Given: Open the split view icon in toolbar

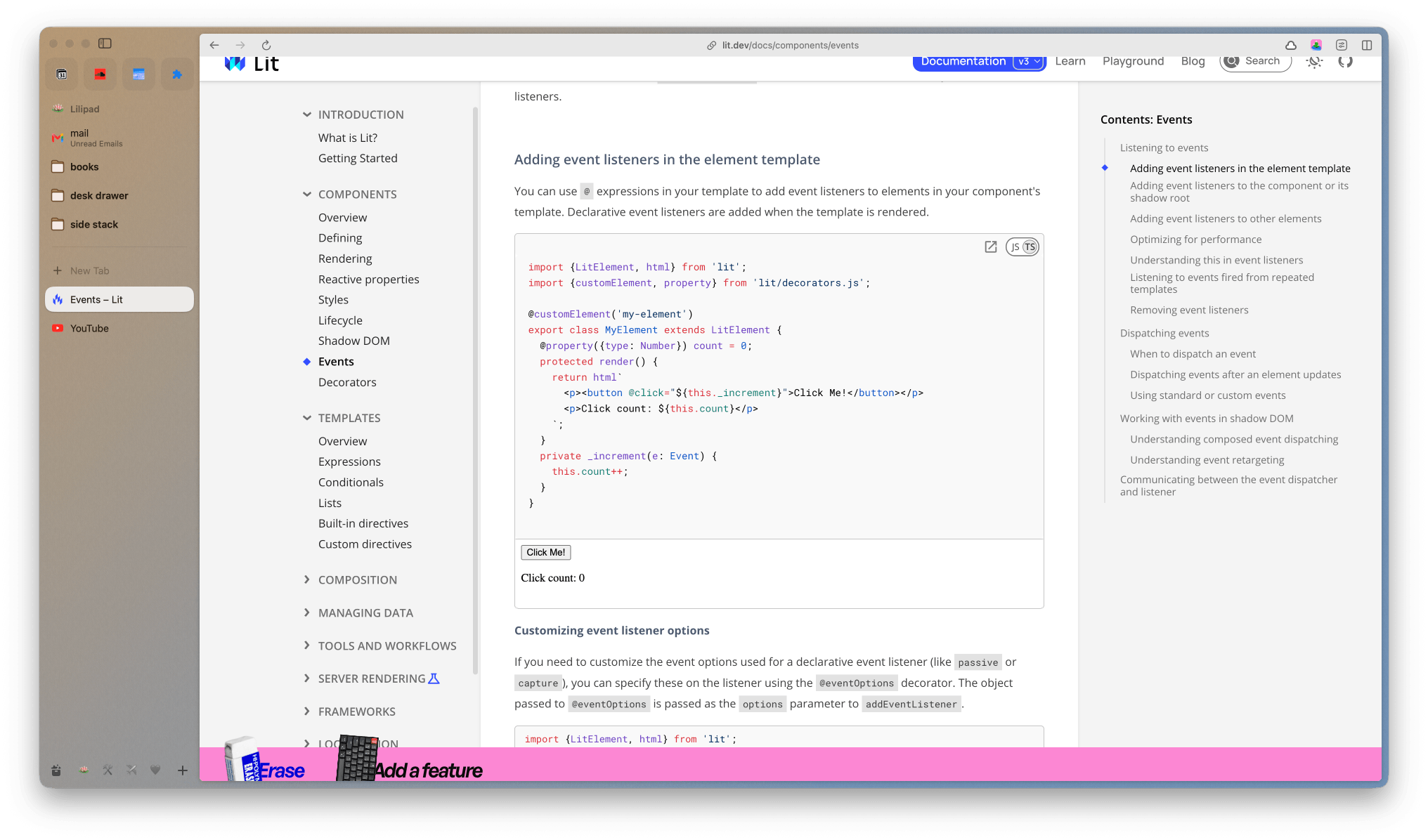Looking at the screenshot, I should [x=1367, y=45].
